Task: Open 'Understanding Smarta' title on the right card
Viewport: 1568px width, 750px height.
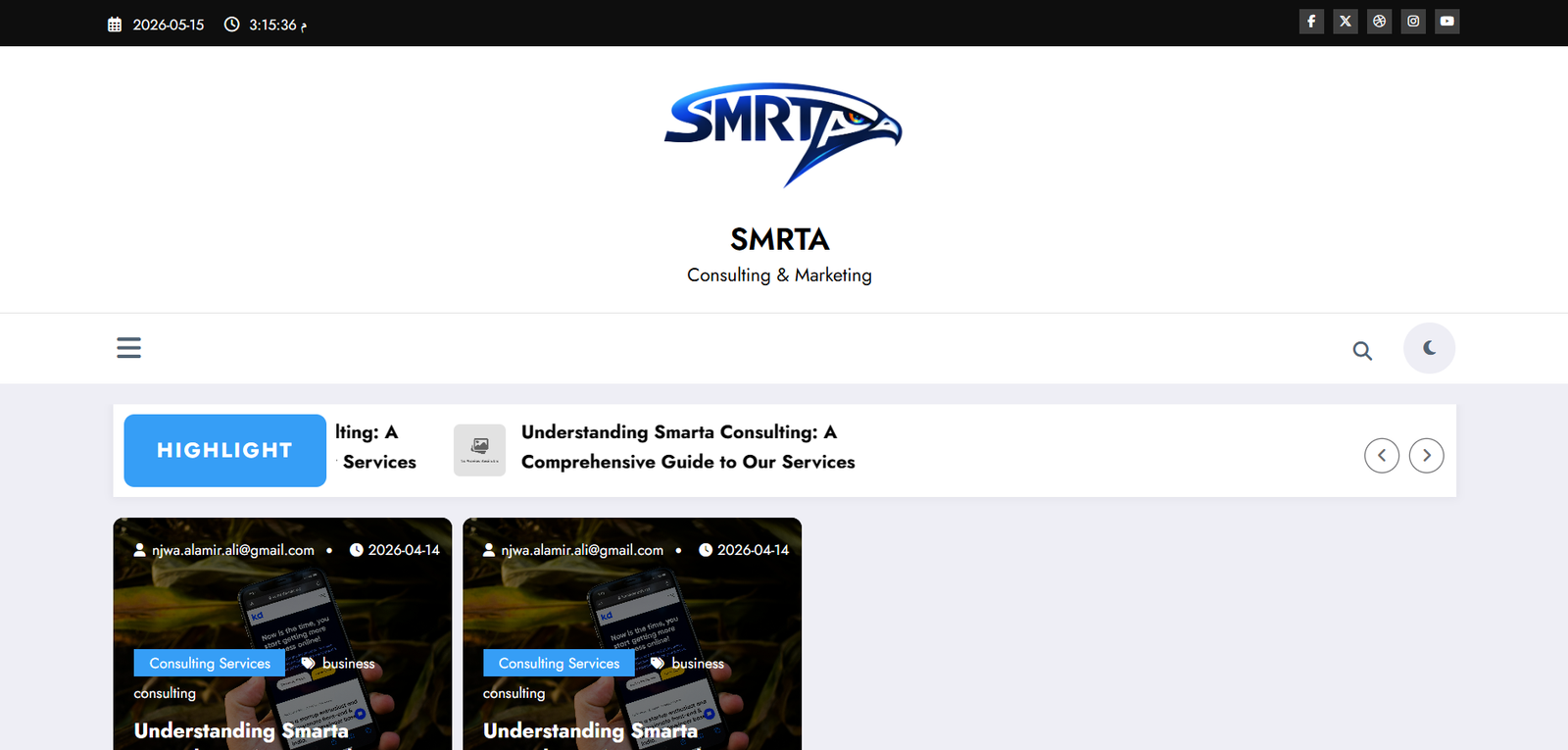Action: pos(590,731)
